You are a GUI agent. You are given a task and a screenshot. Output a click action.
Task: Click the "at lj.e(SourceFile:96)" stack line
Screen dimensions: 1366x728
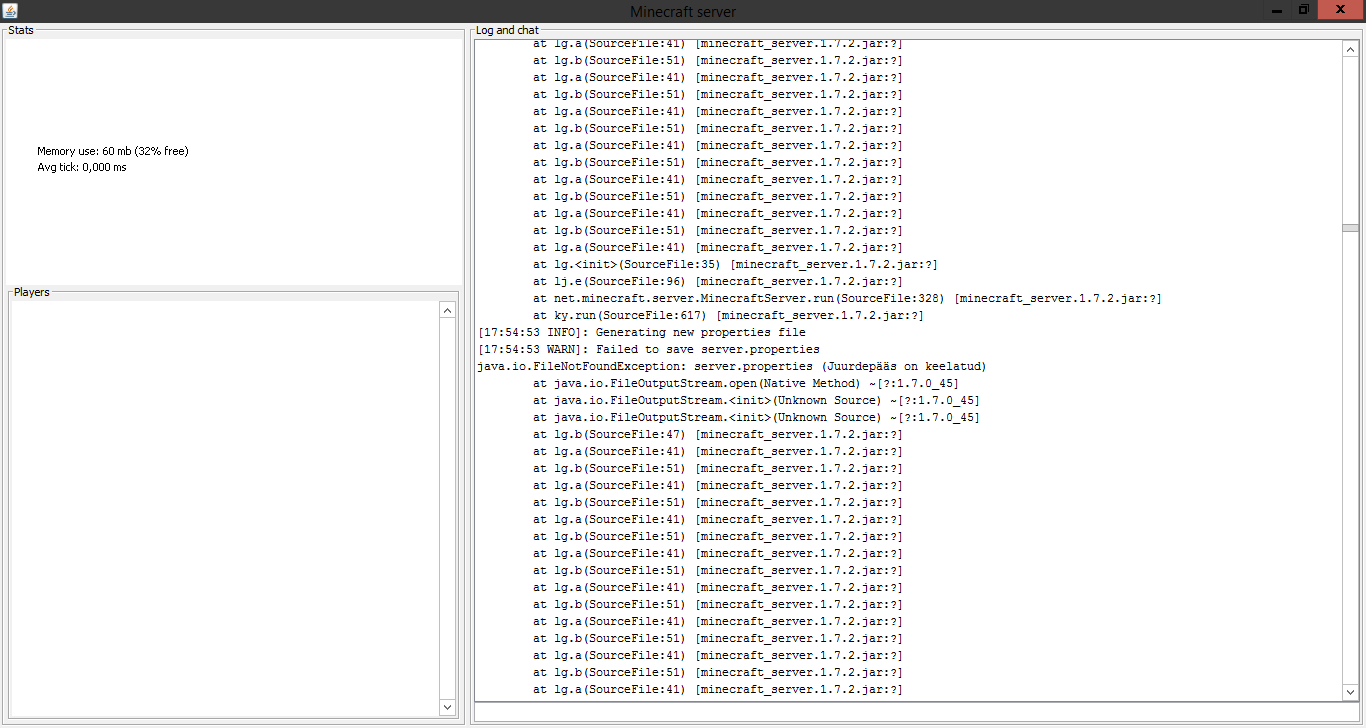pos(718,281)
